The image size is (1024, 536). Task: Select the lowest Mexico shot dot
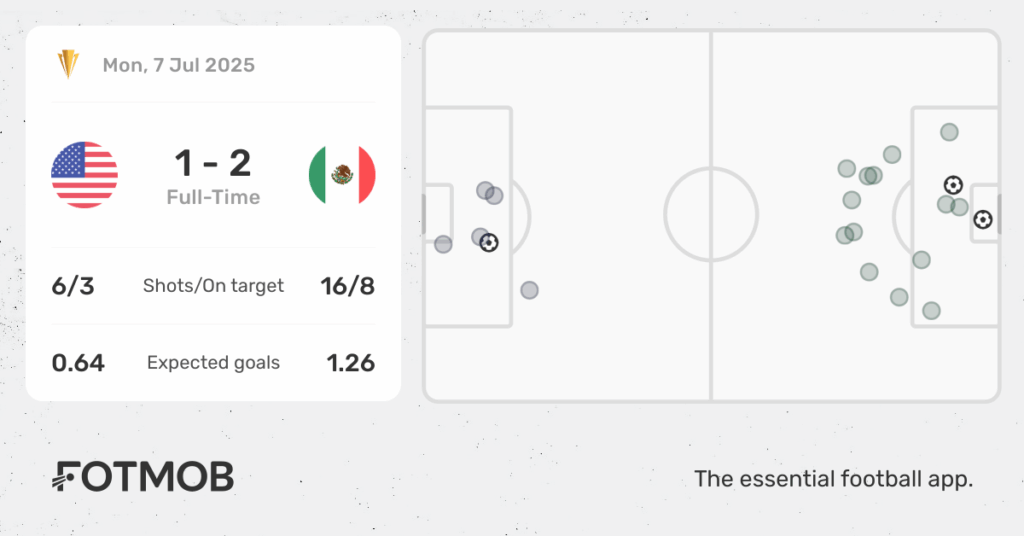(931, 311)
